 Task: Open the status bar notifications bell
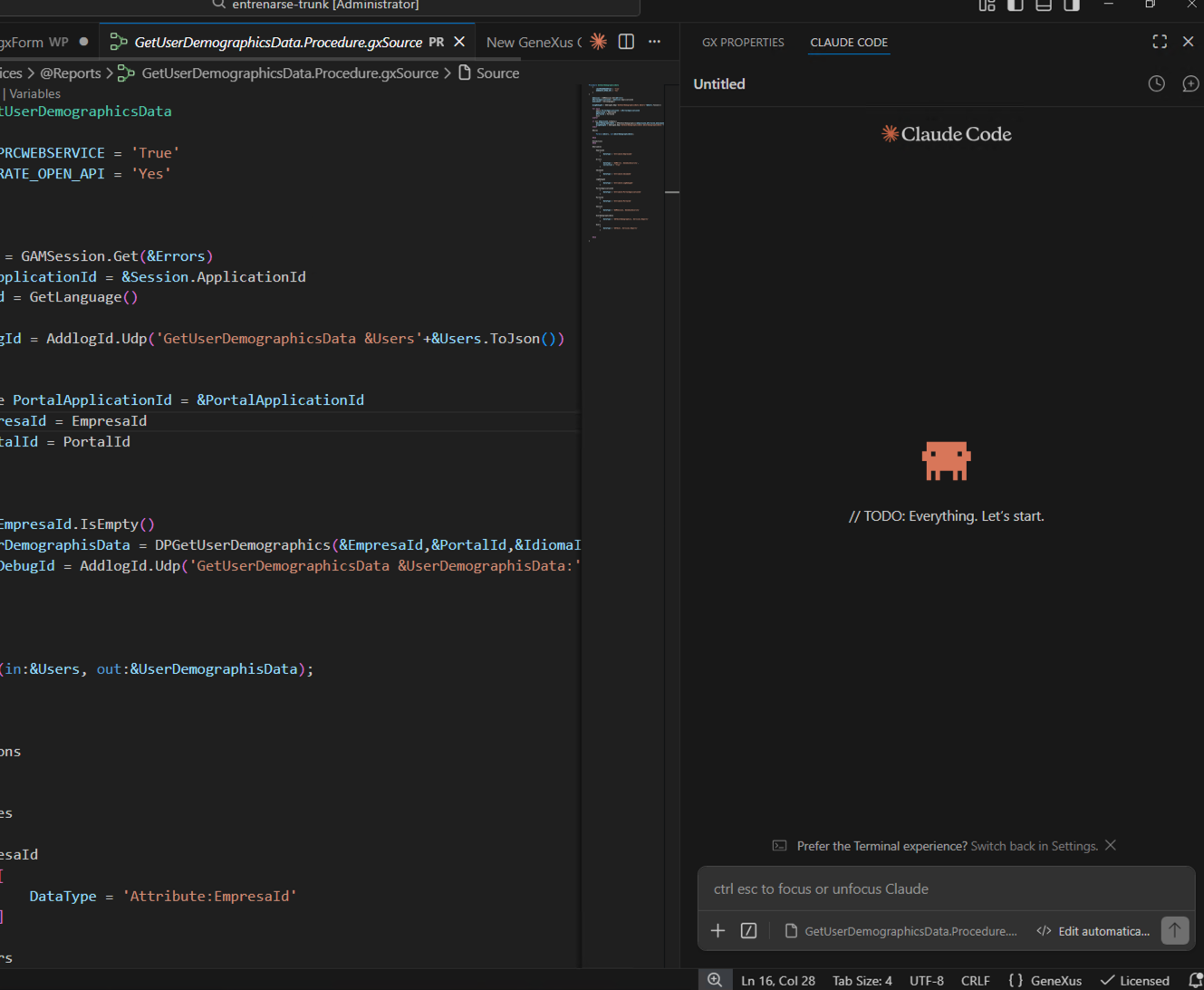tap(1195, 980)
